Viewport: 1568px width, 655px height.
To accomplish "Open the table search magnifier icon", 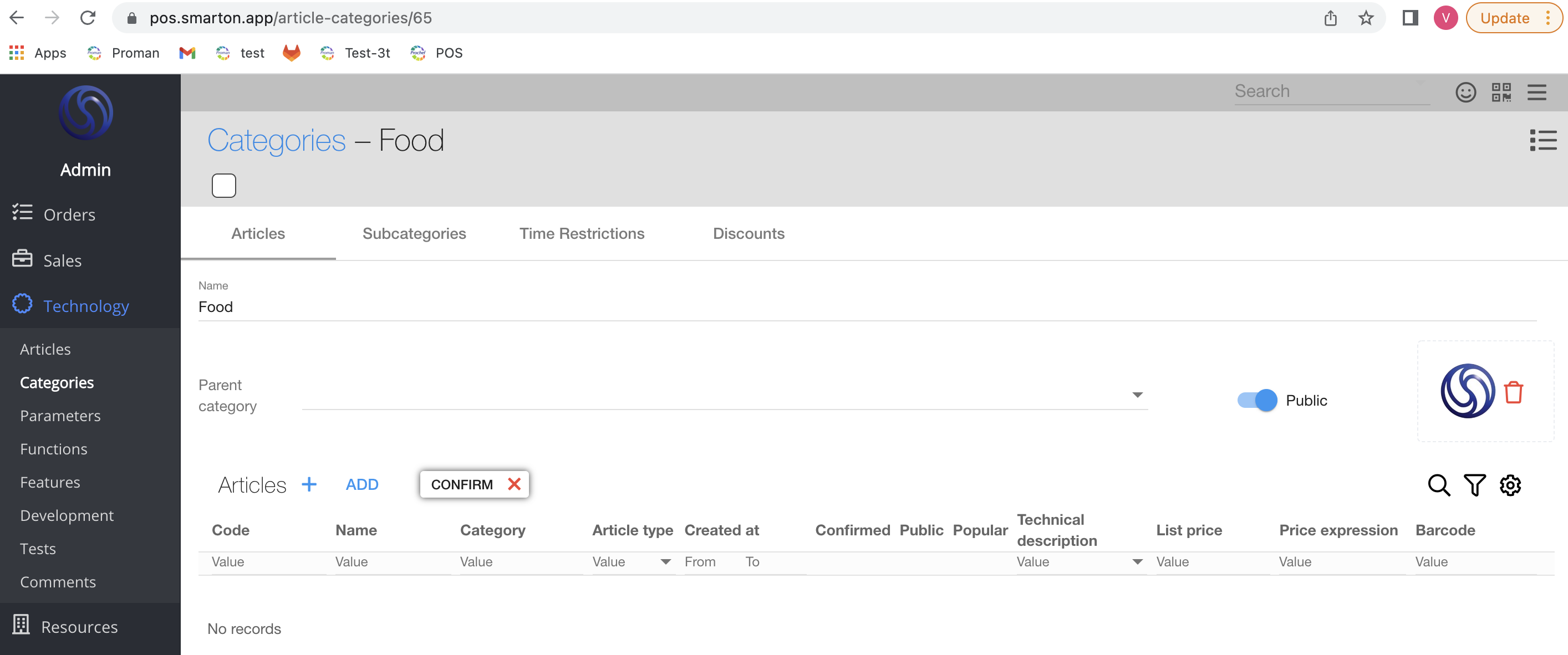I will 1438,485.
